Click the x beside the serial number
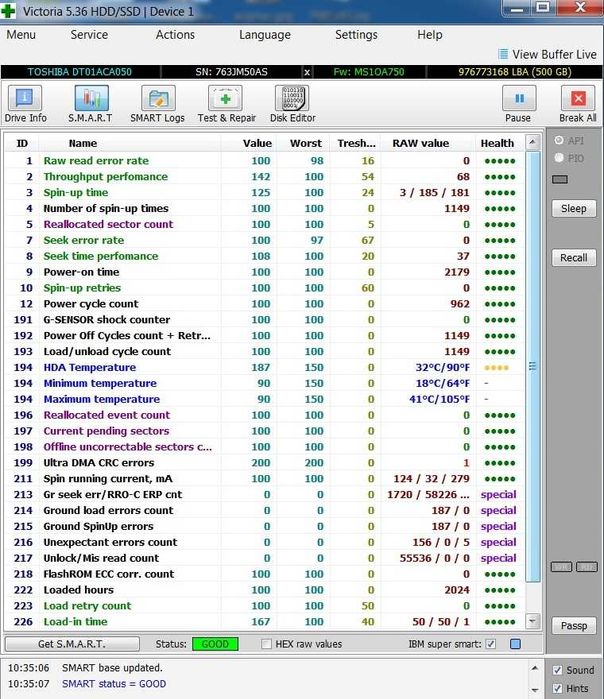Image resolution: width=604 pixels, height=699 pixels. pyautogui.click(x=307, y=72)
